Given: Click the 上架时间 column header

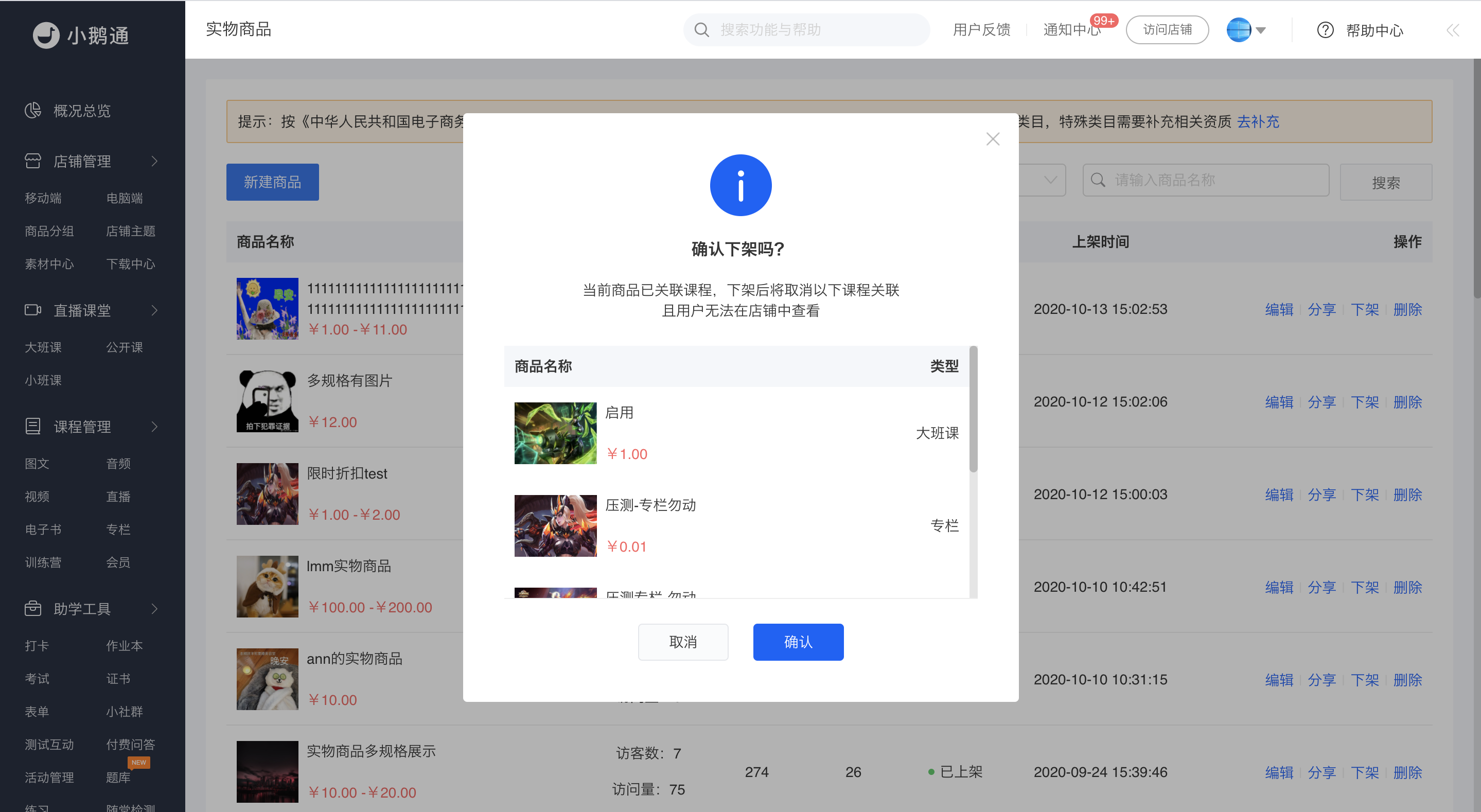Looking at the screenshot, I should pyautogui.click(x=1100, y=241).
